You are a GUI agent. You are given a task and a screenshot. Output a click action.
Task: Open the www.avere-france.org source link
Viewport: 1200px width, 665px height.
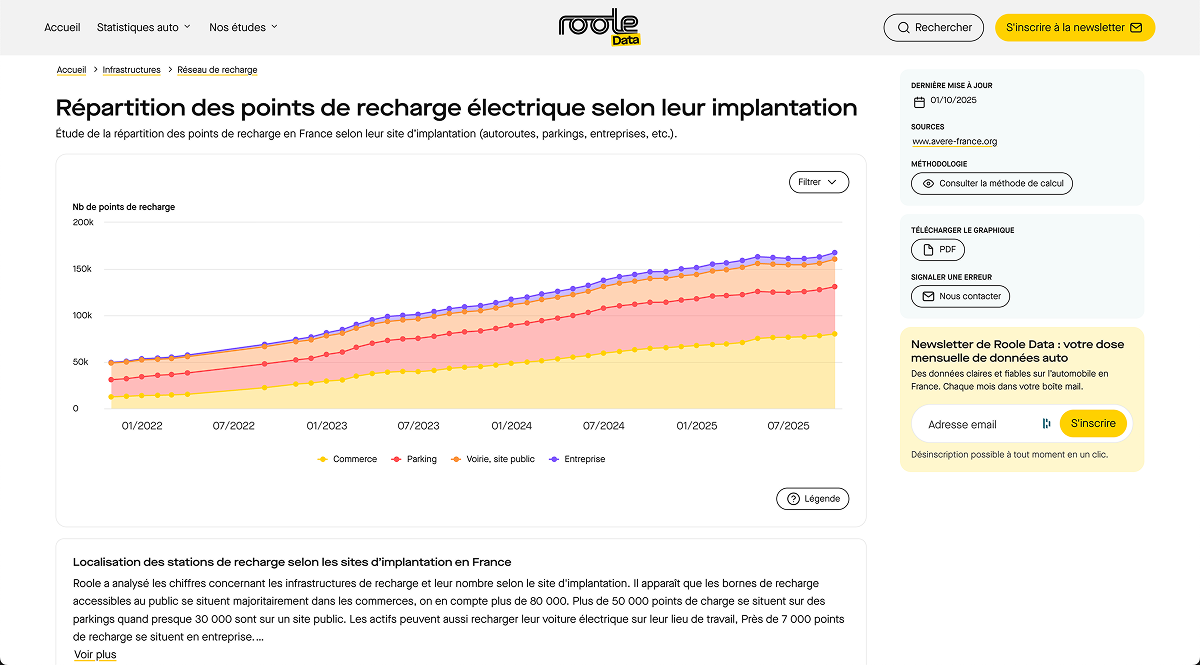click(x=954, y=141)
